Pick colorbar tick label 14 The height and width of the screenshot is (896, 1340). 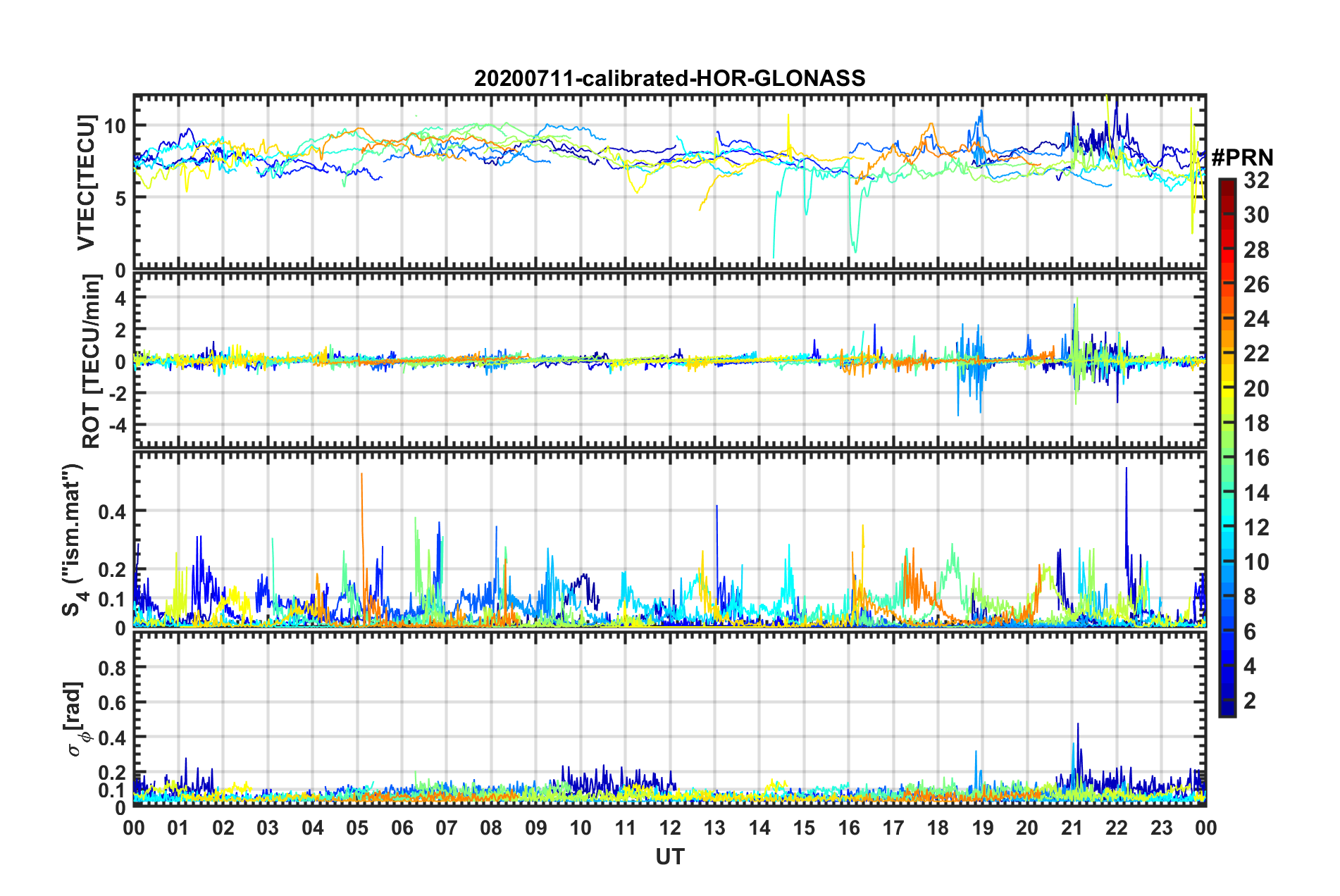[1256, 493]
